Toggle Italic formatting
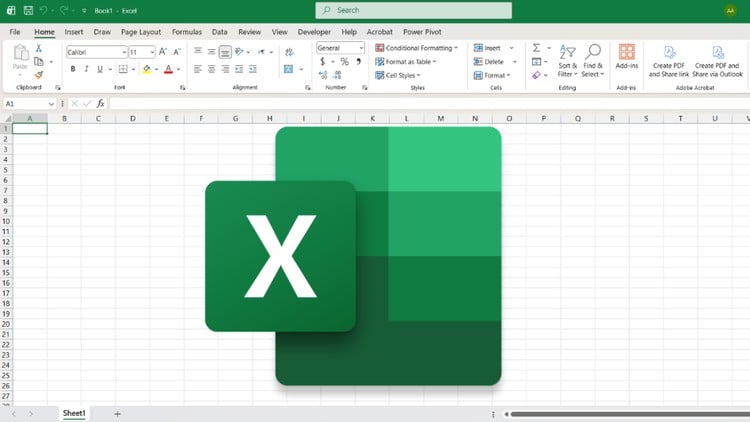 (x=87, y=69)
